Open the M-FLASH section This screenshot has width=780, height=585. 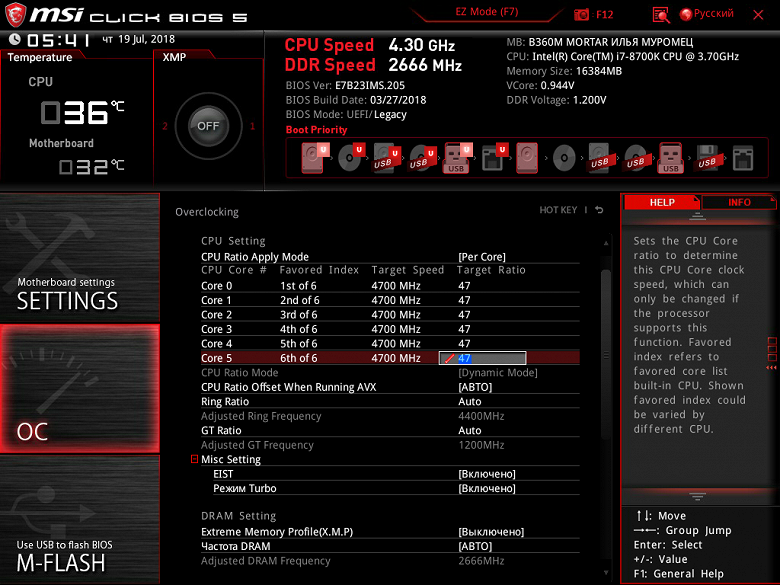tap(80, 520)
